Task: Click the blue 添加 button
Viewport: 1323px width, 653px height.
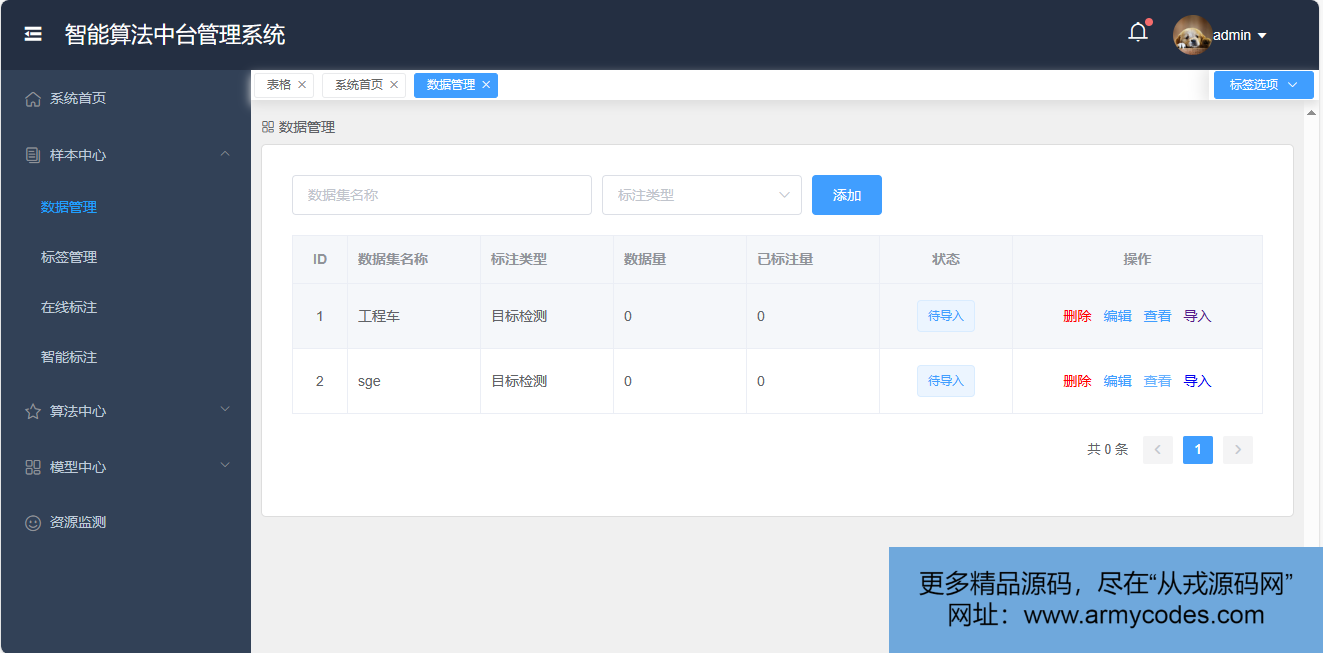Action: point(846,195)
